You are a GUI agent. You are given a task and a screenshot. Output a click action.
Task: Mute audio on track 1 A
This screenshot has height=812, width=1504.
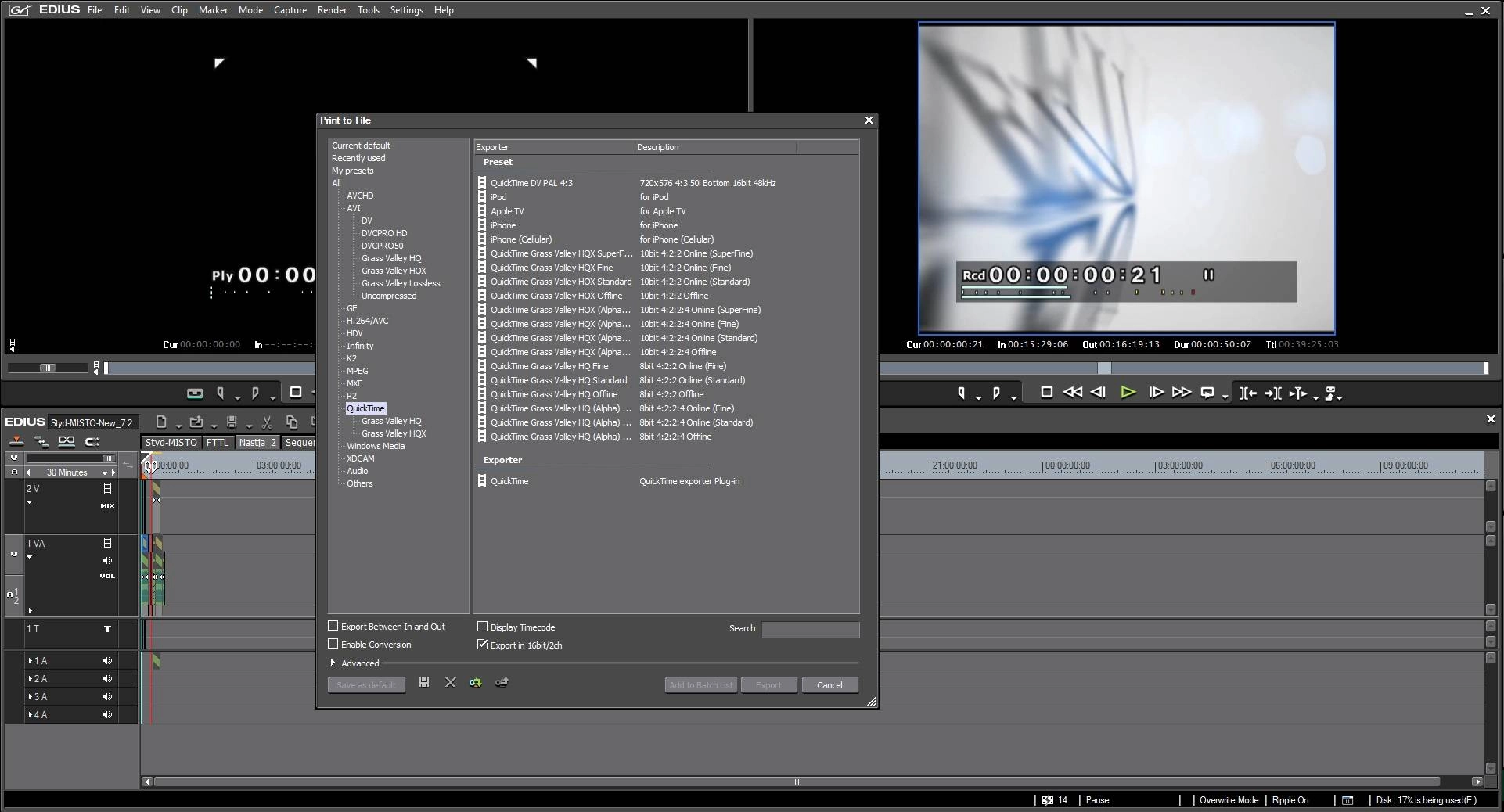(x=107, y=661)
